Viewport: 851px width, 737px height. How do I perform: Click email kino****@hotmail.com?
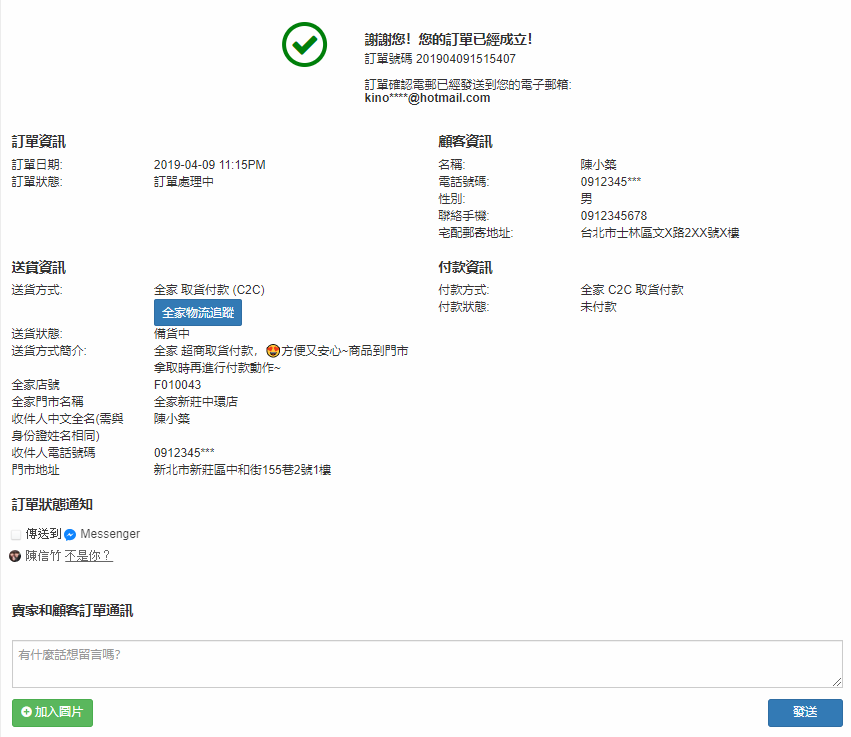click(427, 98)
